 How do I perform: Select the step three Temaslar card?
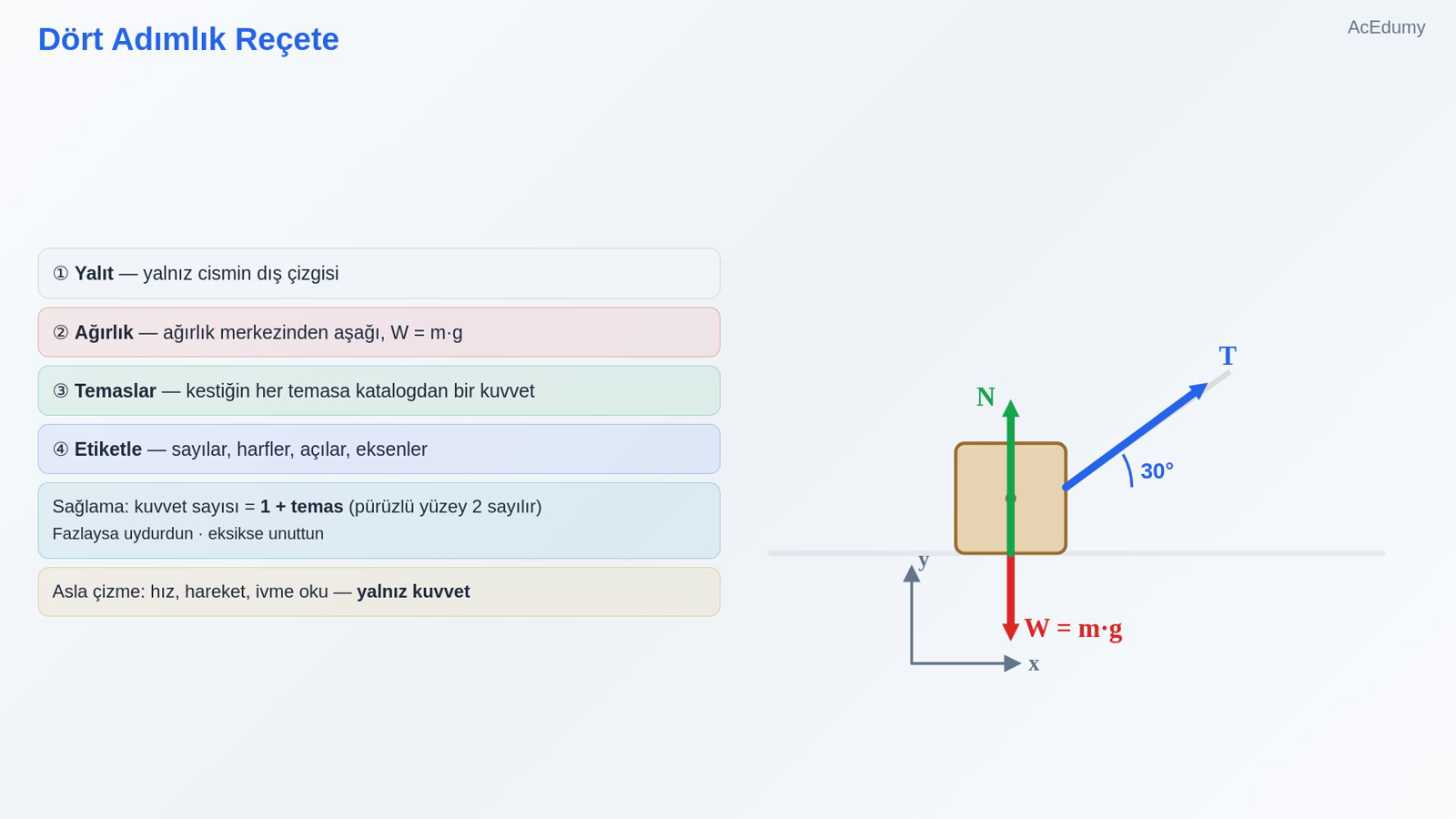[379, 390]
